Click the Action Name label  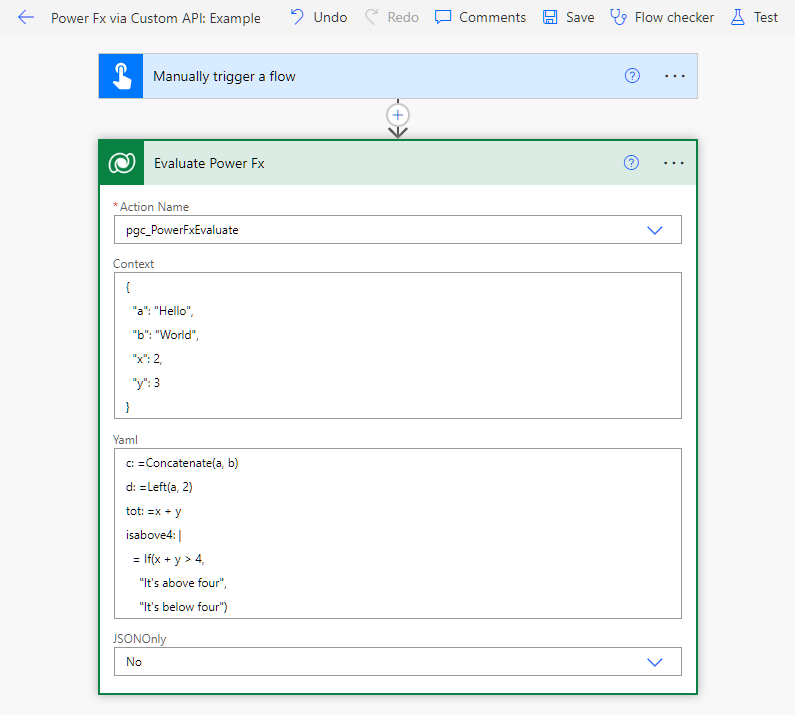[x=154, y=207]
